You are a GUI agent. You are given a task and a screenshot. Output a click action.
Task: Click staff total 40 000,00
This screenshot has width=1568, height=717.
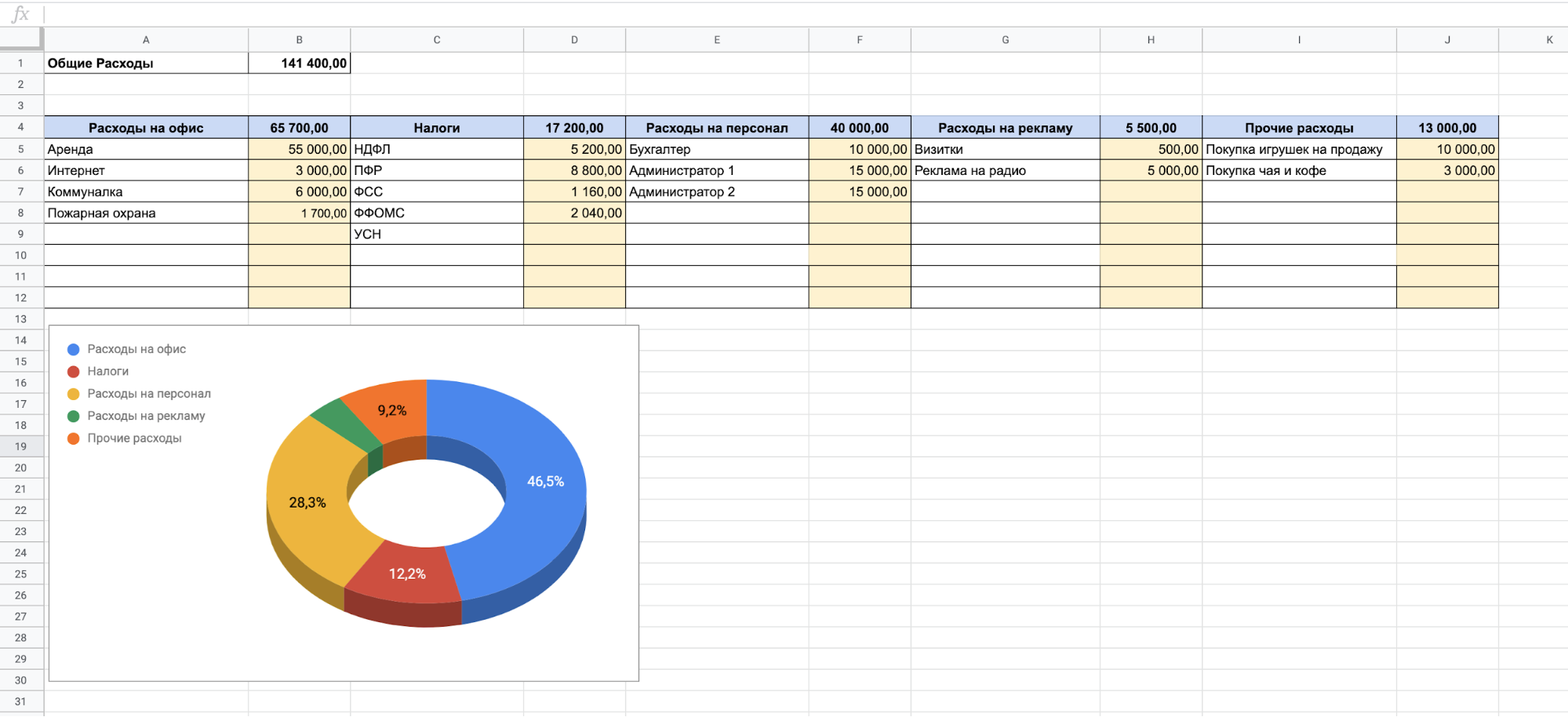860,128
